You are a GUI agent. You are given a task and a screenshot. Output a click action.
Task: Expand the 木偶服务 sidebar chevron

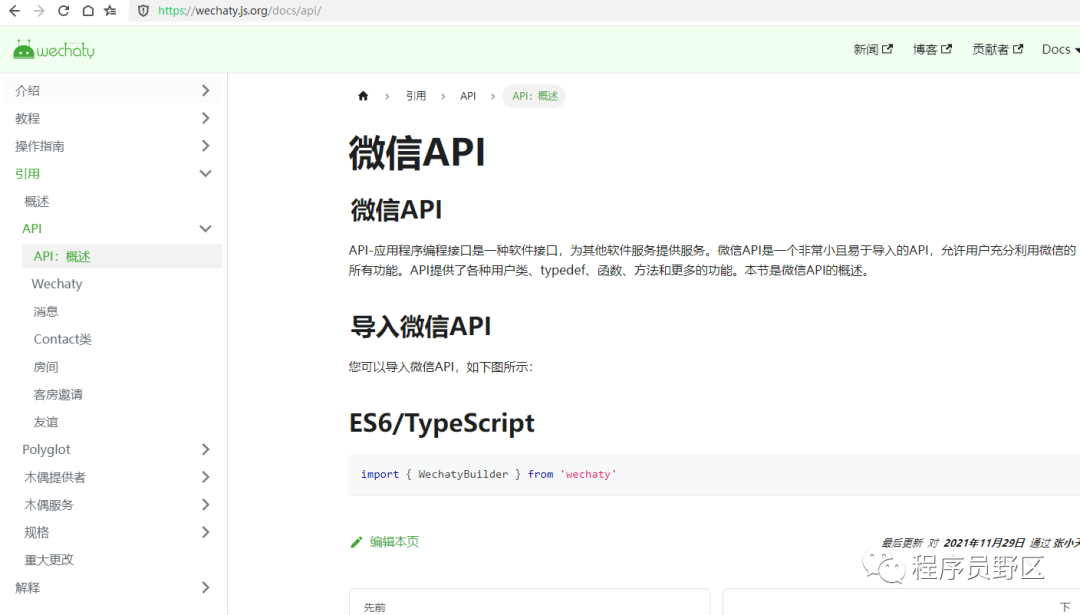click(205, 504)
